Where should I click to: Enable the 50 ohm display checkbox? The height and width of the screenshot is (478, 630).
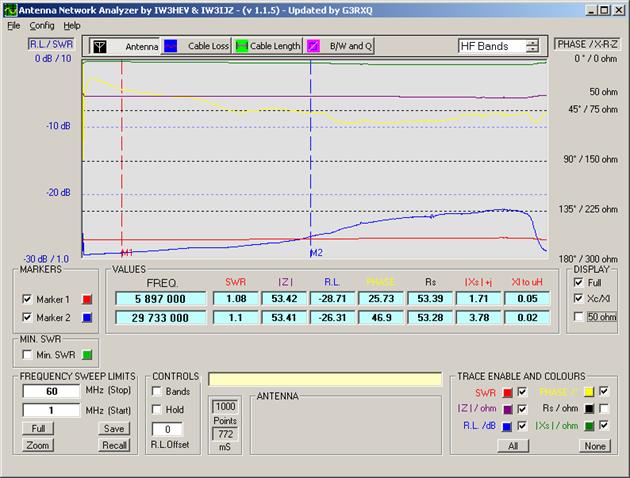click(580, 317)
